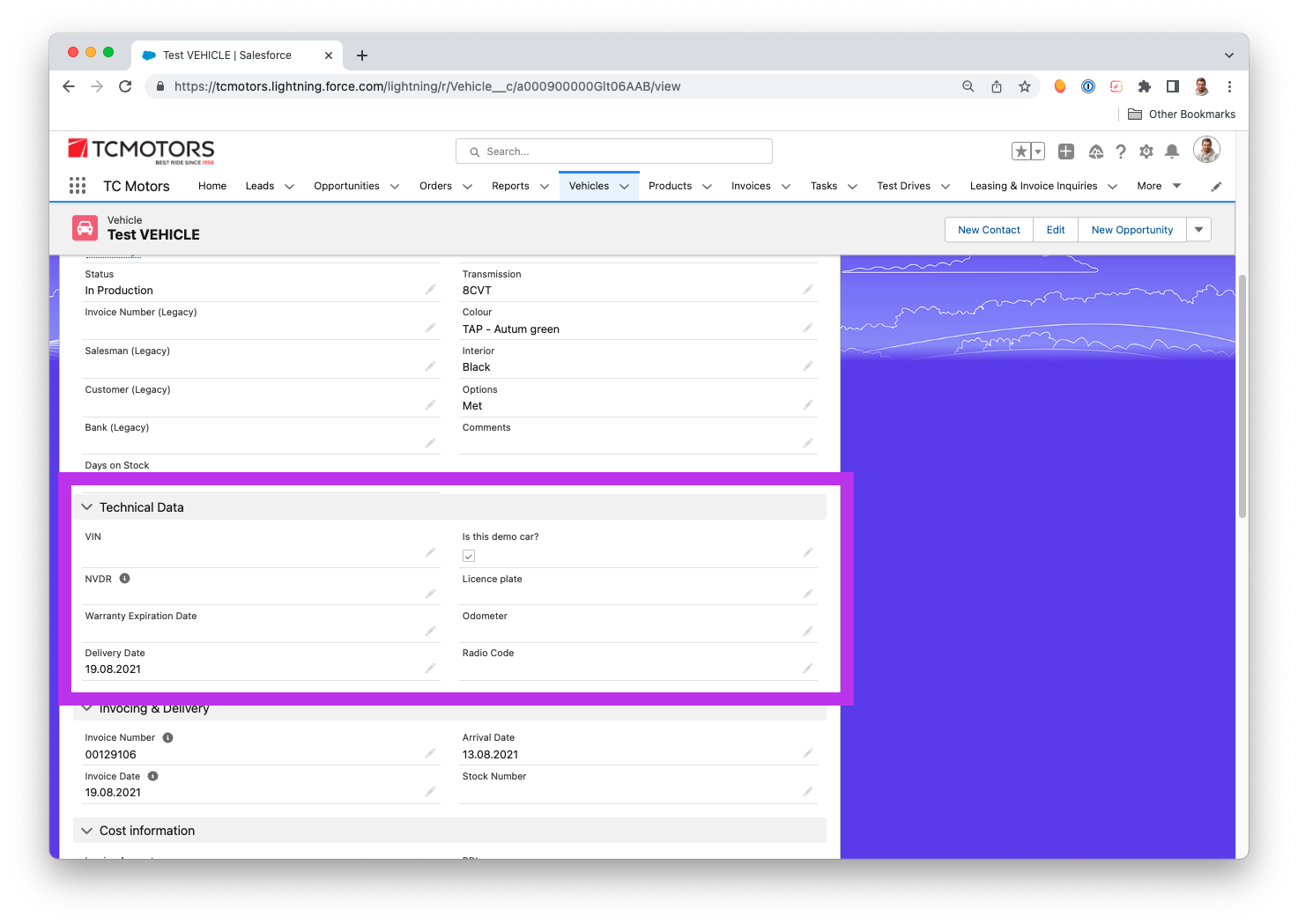This screenshot has width=1298, height=924.
Task: Click the page vertical scrollbar
Action: click(1242, 396)
